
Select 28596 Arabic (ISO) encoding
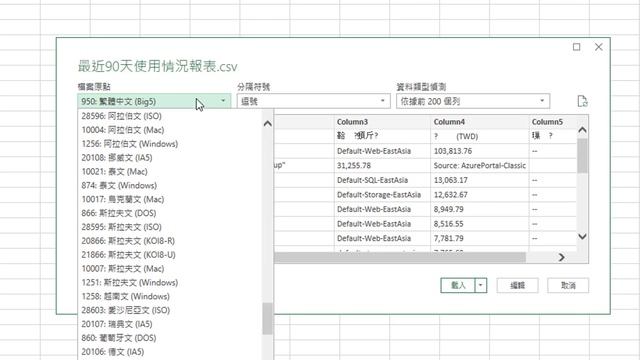coord(169,116)
